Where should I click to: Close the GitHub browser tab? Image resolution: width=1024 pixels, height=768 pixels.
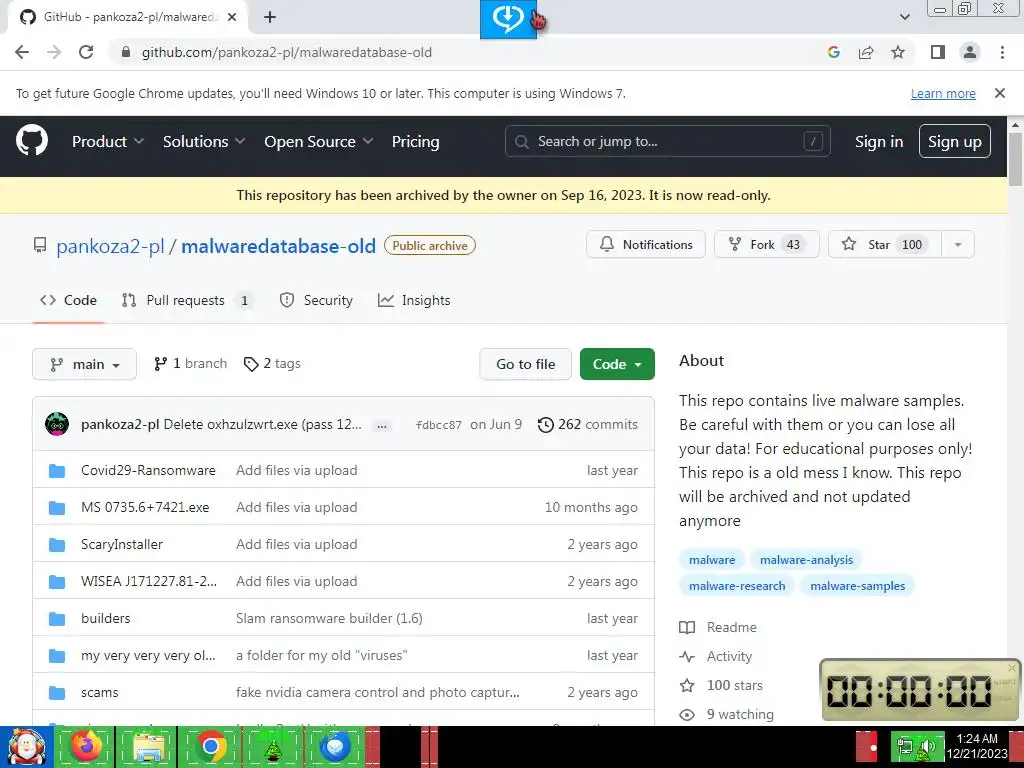coord(232,17)
